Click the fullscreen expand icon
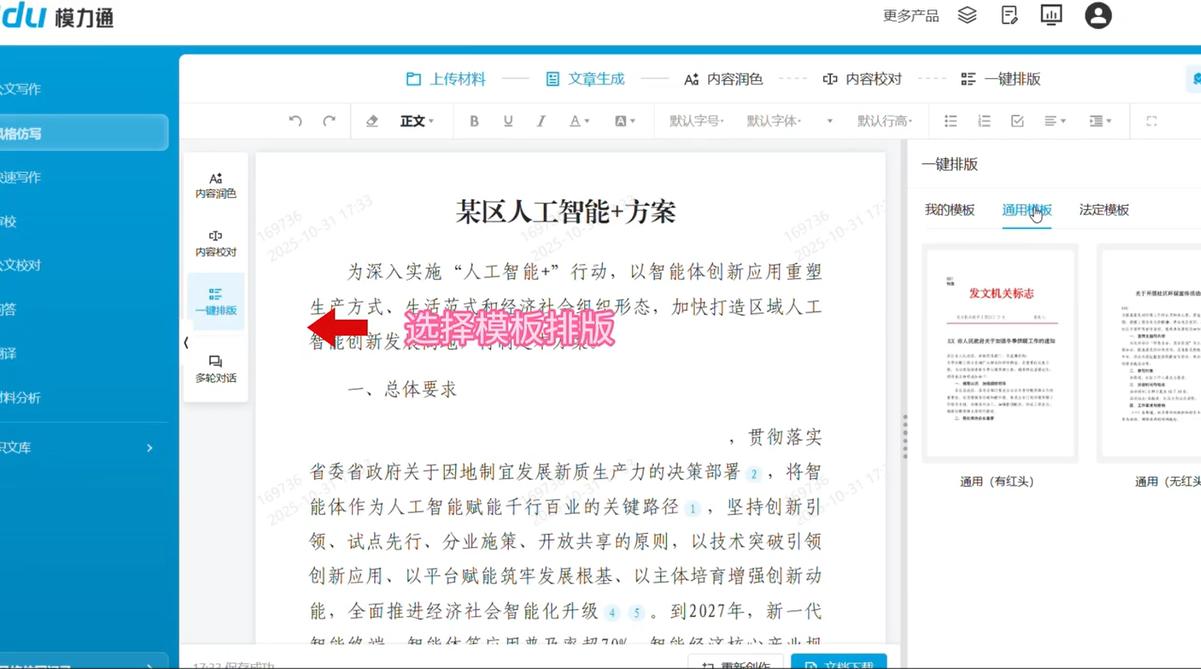 point(1151,121)
